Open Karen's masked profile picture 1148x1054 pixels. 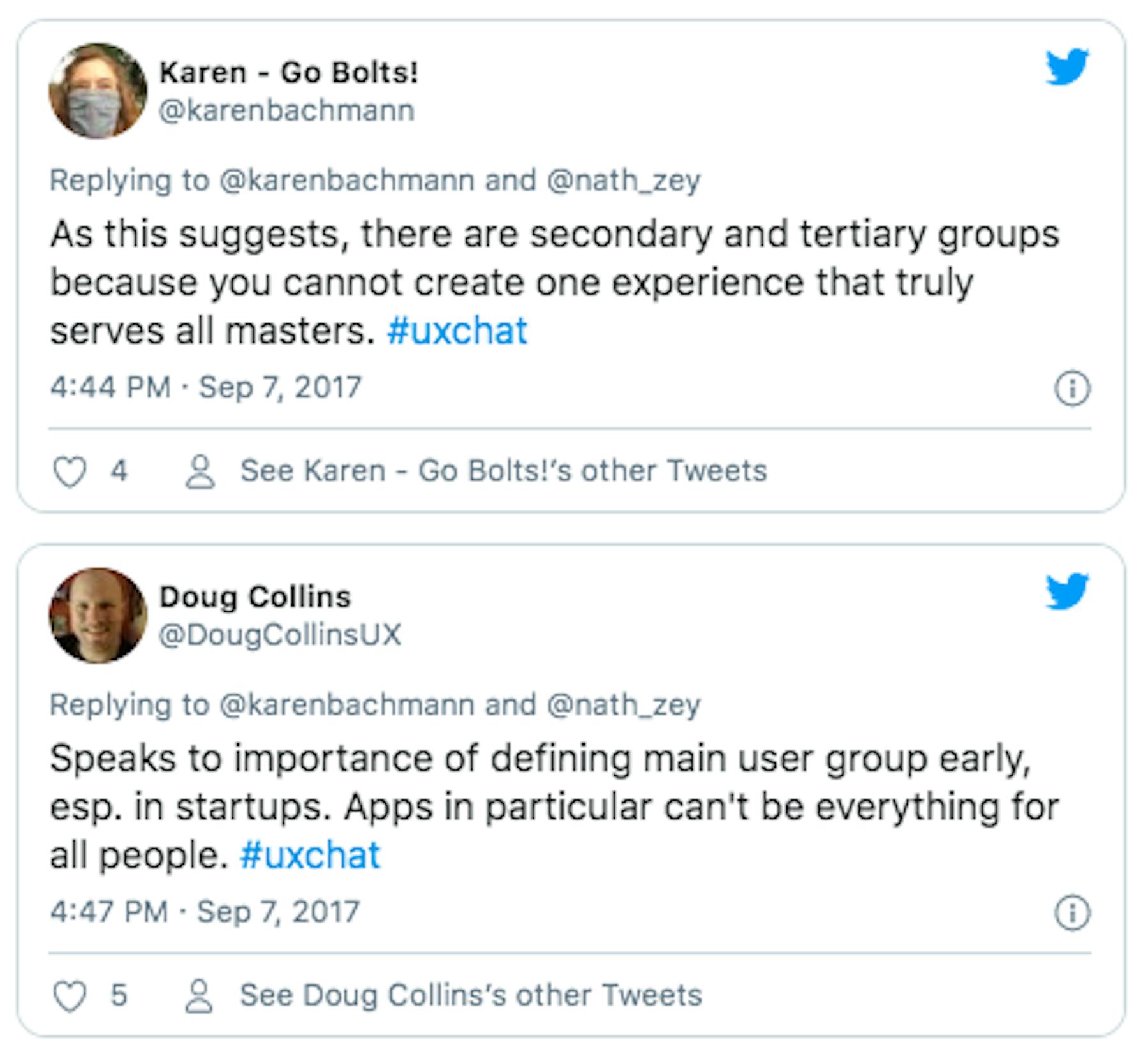tap(98, 91)
